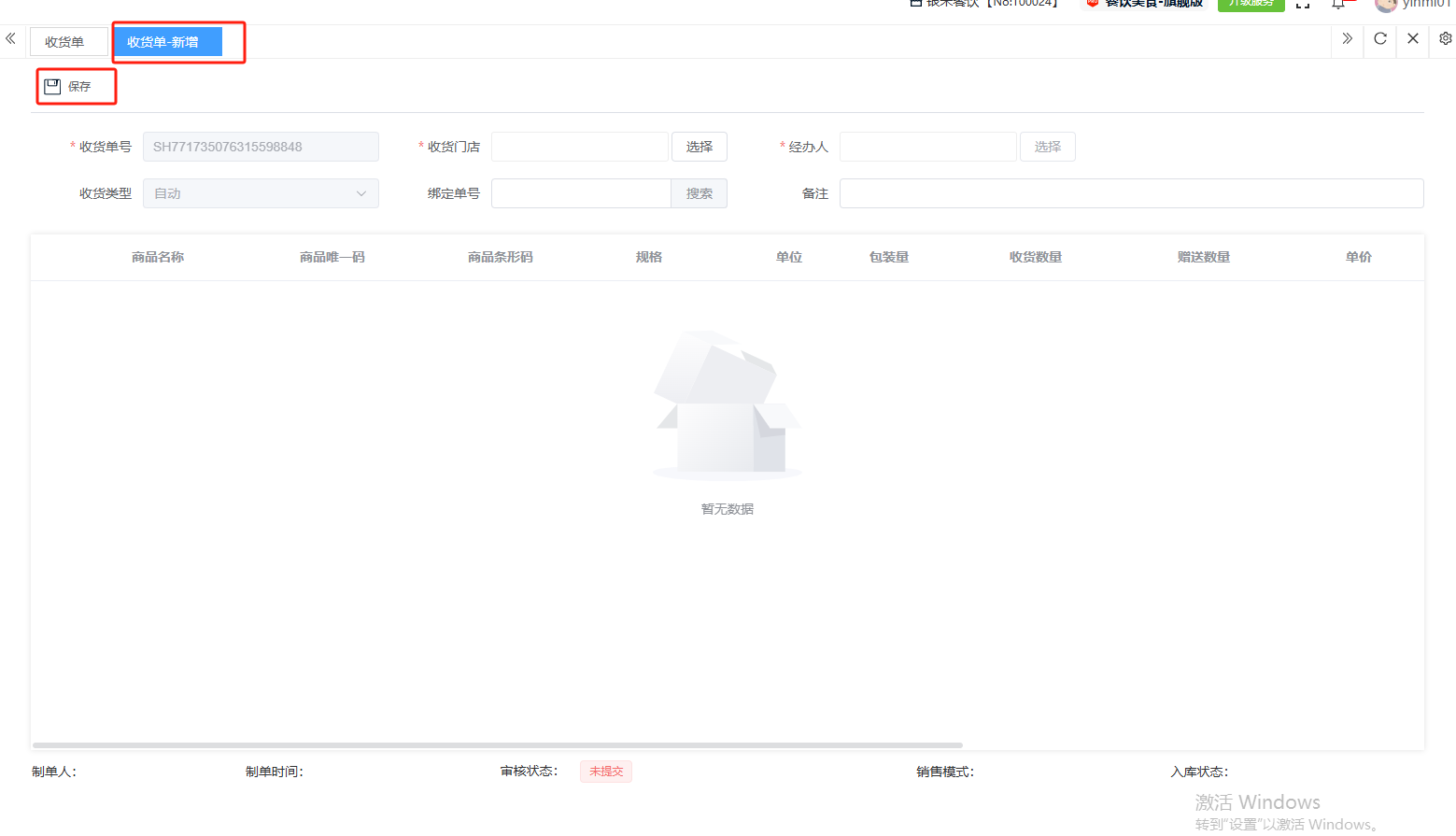The height and width of the screenshot is (836, 1456).
Task: Select the 收货单-新增 tab
Action: pyautogui.click(x=163, y=42)
